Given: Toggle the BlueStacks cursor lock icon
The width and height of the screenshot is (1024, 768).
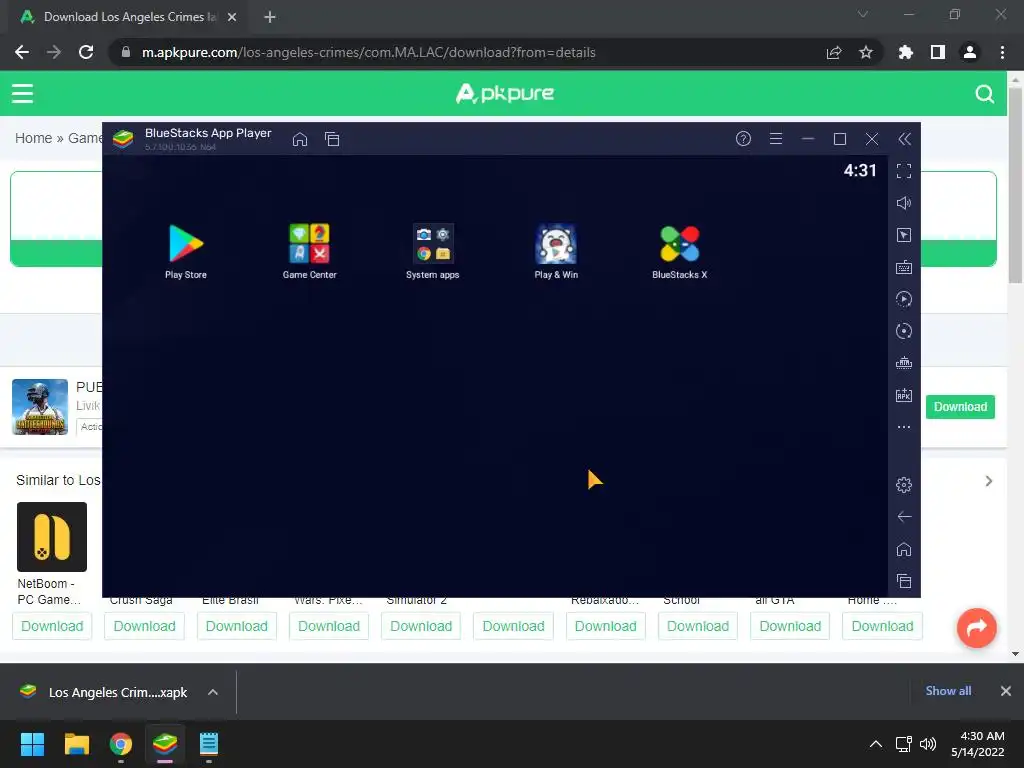Looking at the screenshot, I should (x=904, y=235).
